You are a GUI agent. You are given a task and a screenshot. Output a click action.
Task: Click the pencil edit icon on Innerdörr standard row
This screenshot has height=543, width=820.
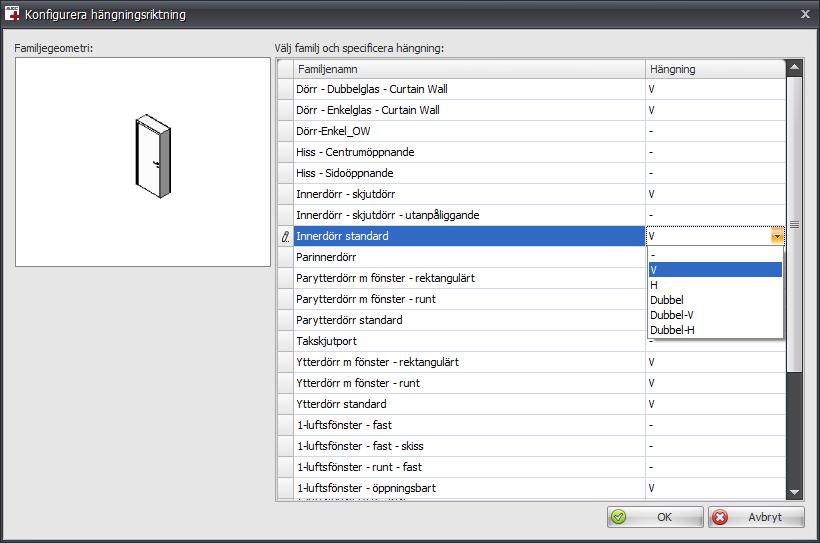(x=285, y=236)
